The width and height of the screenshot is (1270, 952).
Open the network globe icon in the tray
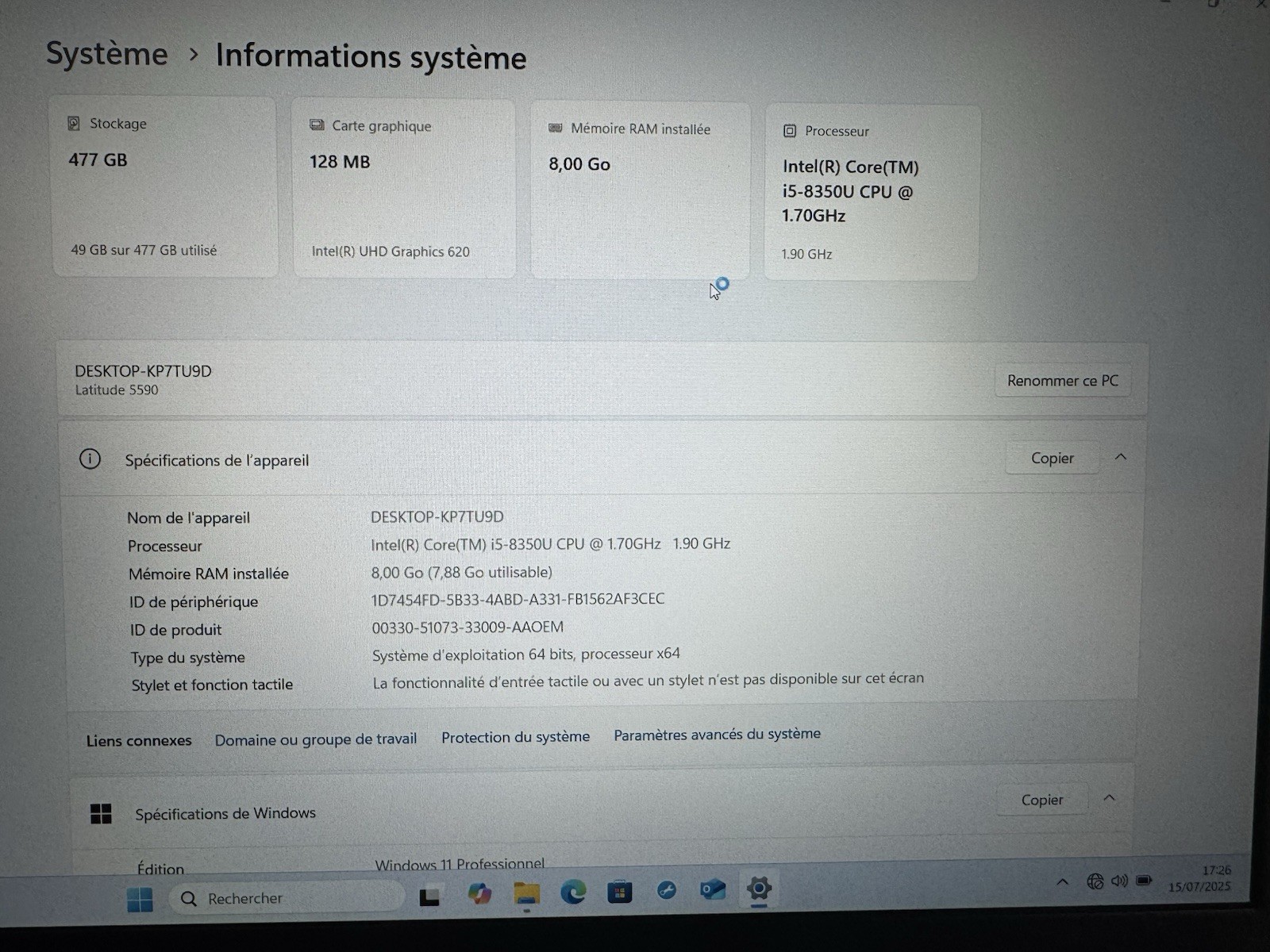pos(1095,881)
